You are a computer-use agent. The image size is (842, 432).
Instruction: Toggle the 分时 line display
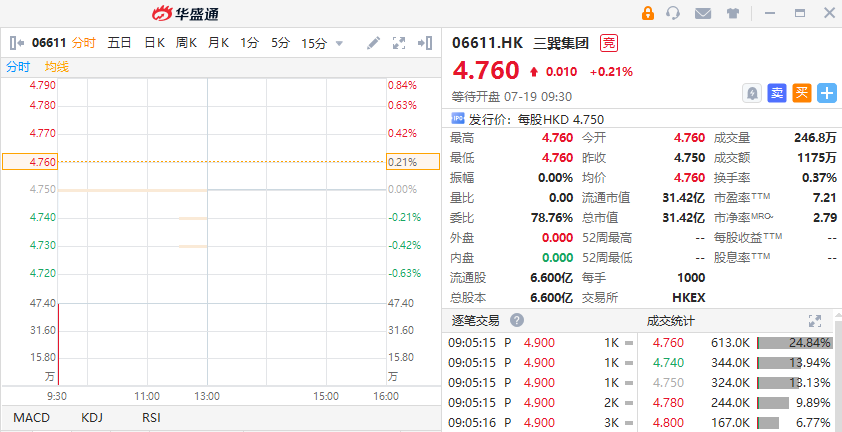coord(19,66)
